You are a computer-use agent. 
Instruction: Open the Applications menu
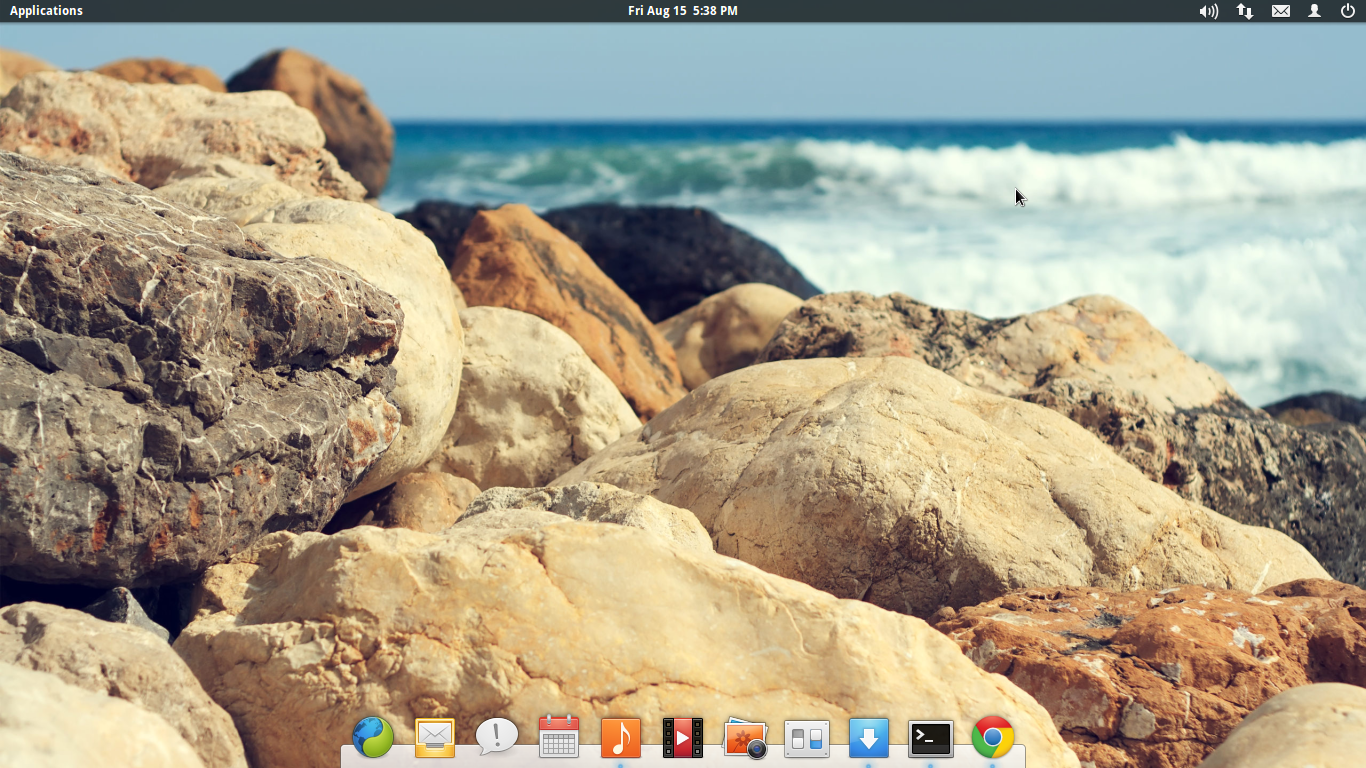coord(46,11)
